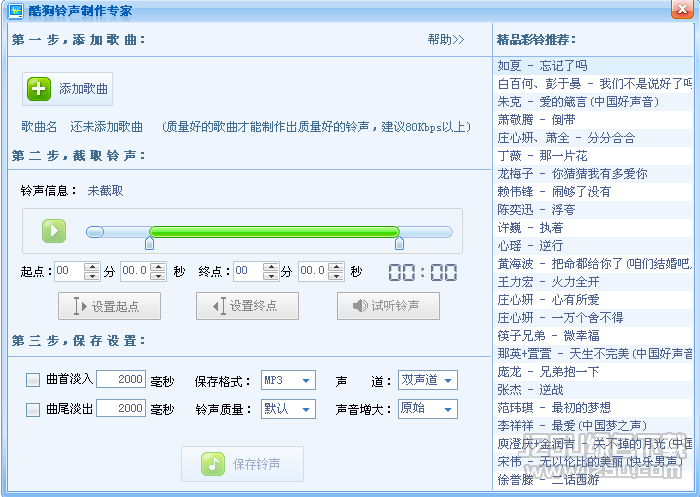Increase 起点 minutes with up arrow
This screenshot has height=497, width=700.
pyautogui.click(x=92, y=267)
